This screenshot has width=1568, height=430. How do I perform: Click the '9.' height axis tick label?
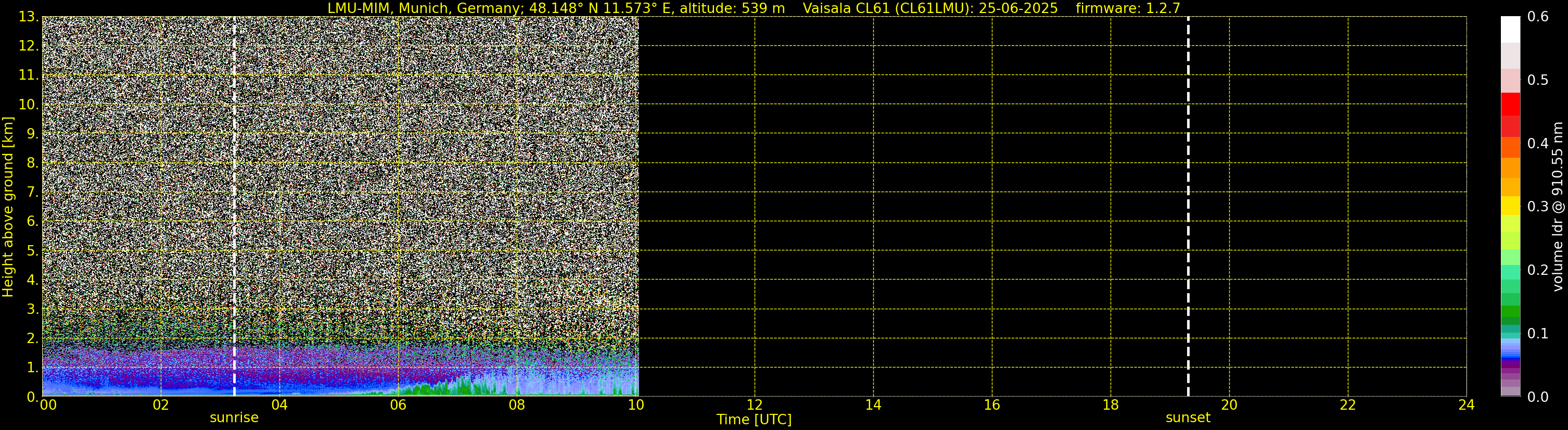coord(32,133)
